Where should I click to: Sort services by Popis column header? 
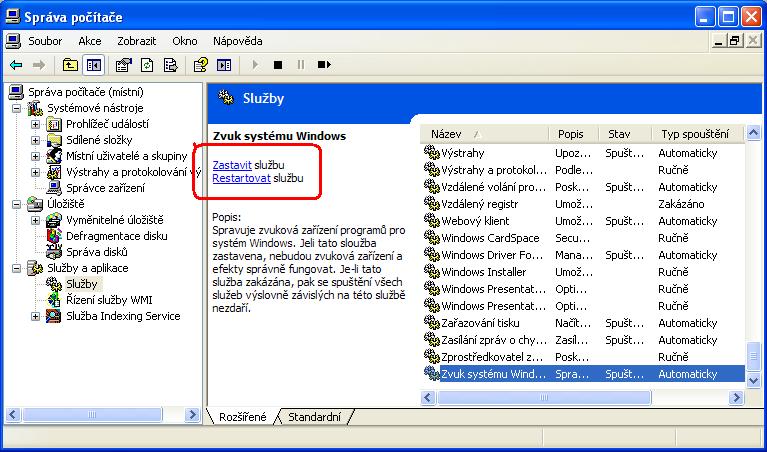click(x=572, y=134)
